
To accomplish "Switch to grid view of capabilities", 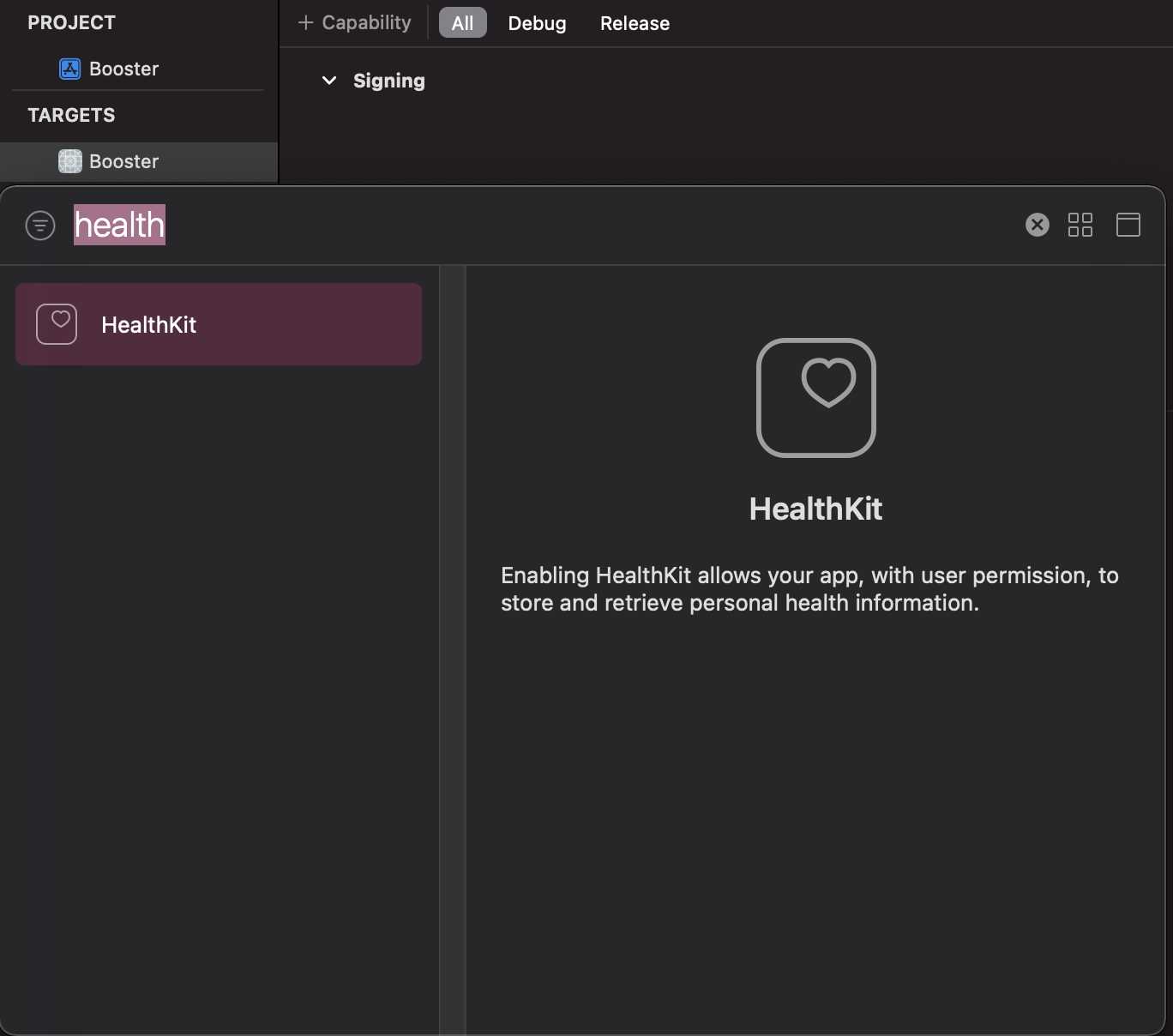I will 1081,225.
